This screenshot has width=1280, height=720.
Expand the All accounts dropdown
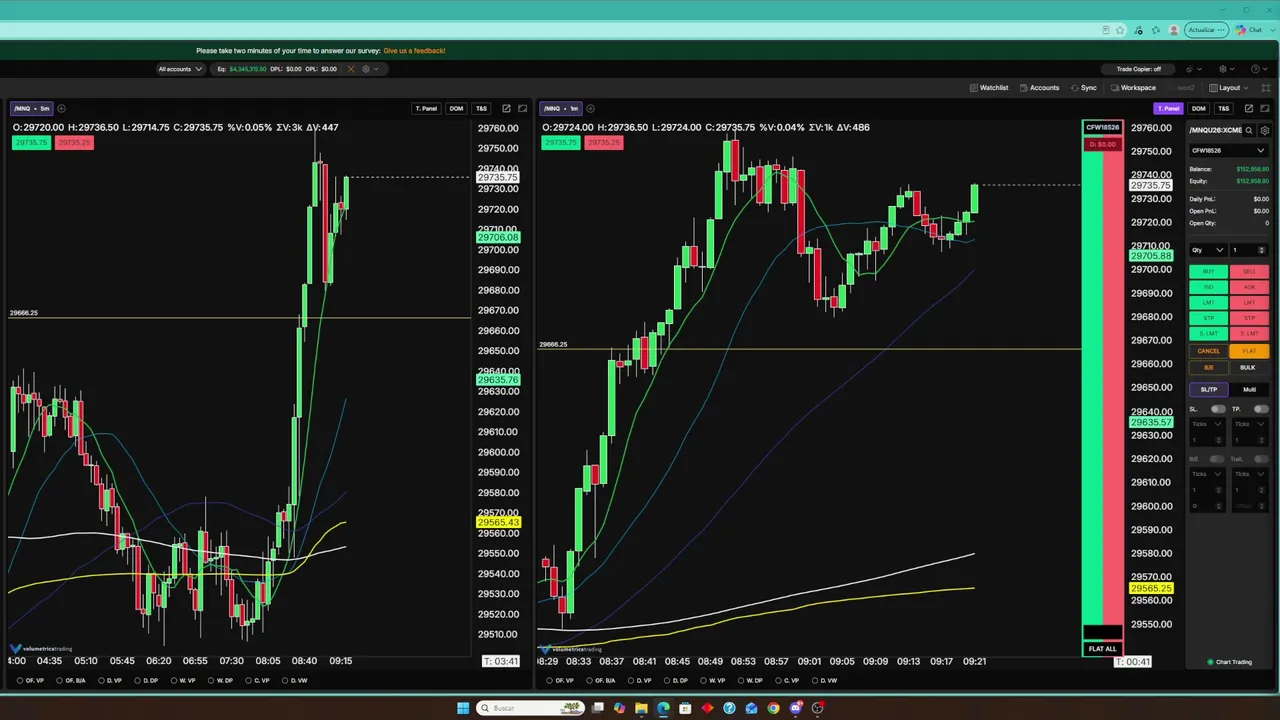click(x=180, y=69)
